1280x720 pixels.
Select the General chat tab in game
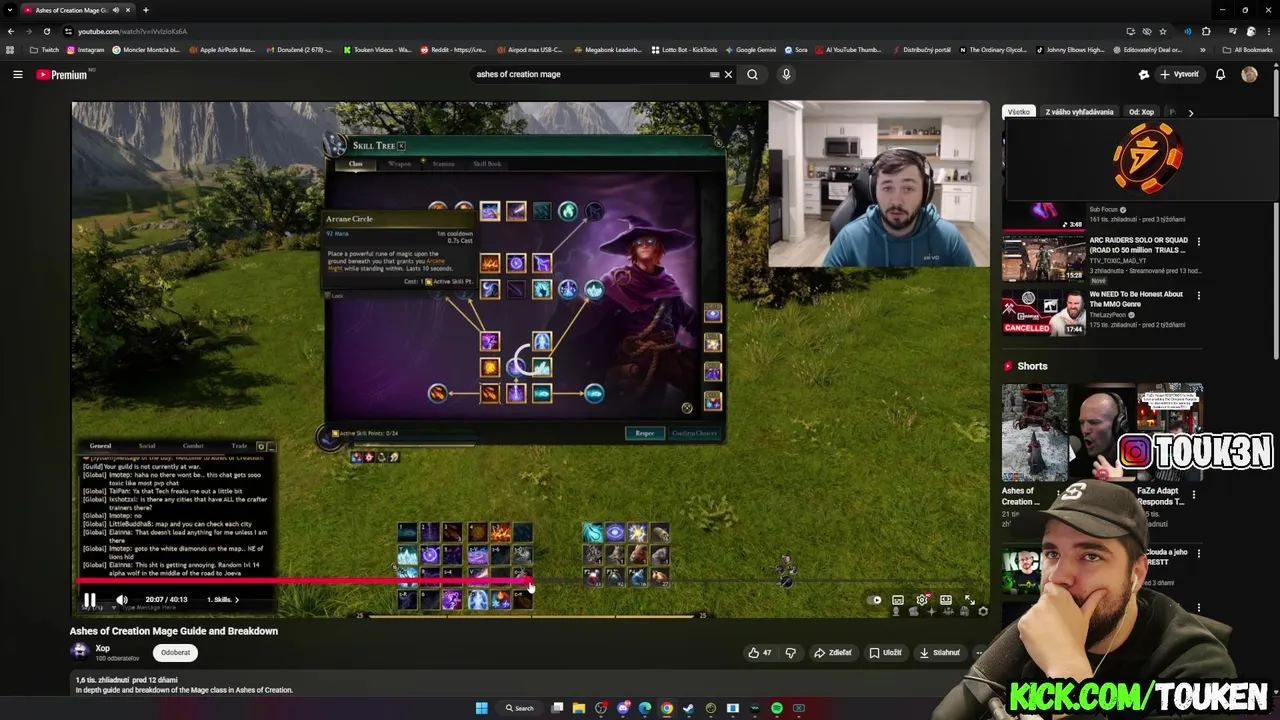click(x=100, y=446)
